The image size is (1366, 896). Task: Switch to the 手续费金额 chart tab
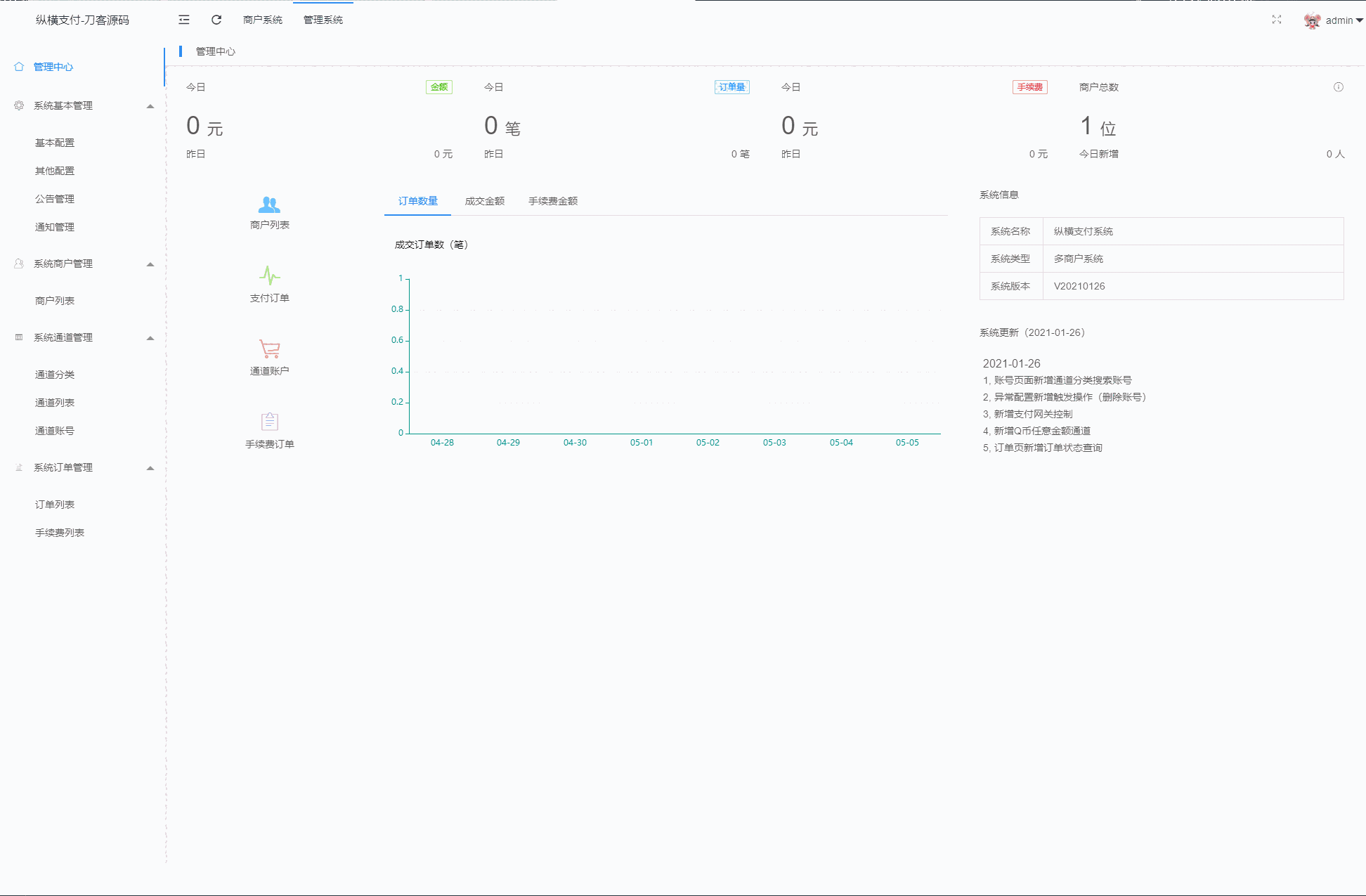[x=553, y=201]
